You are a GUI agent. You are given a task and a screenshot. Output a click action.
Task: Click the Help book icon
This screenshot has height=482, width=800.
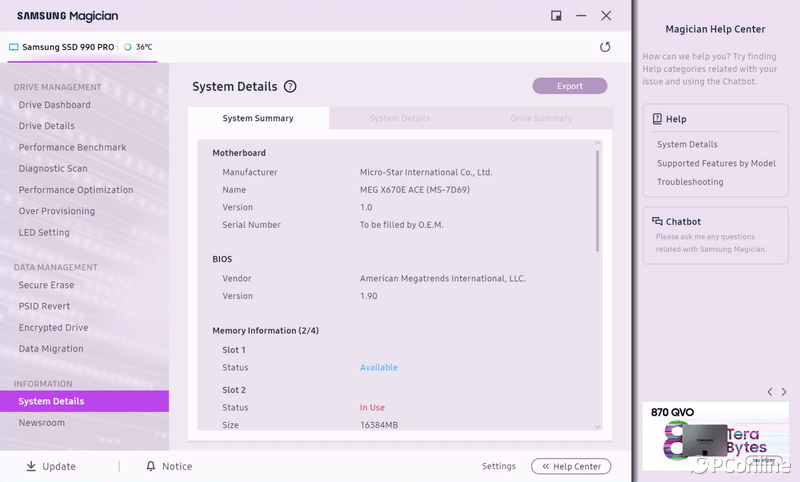click(x=657, y=119)
